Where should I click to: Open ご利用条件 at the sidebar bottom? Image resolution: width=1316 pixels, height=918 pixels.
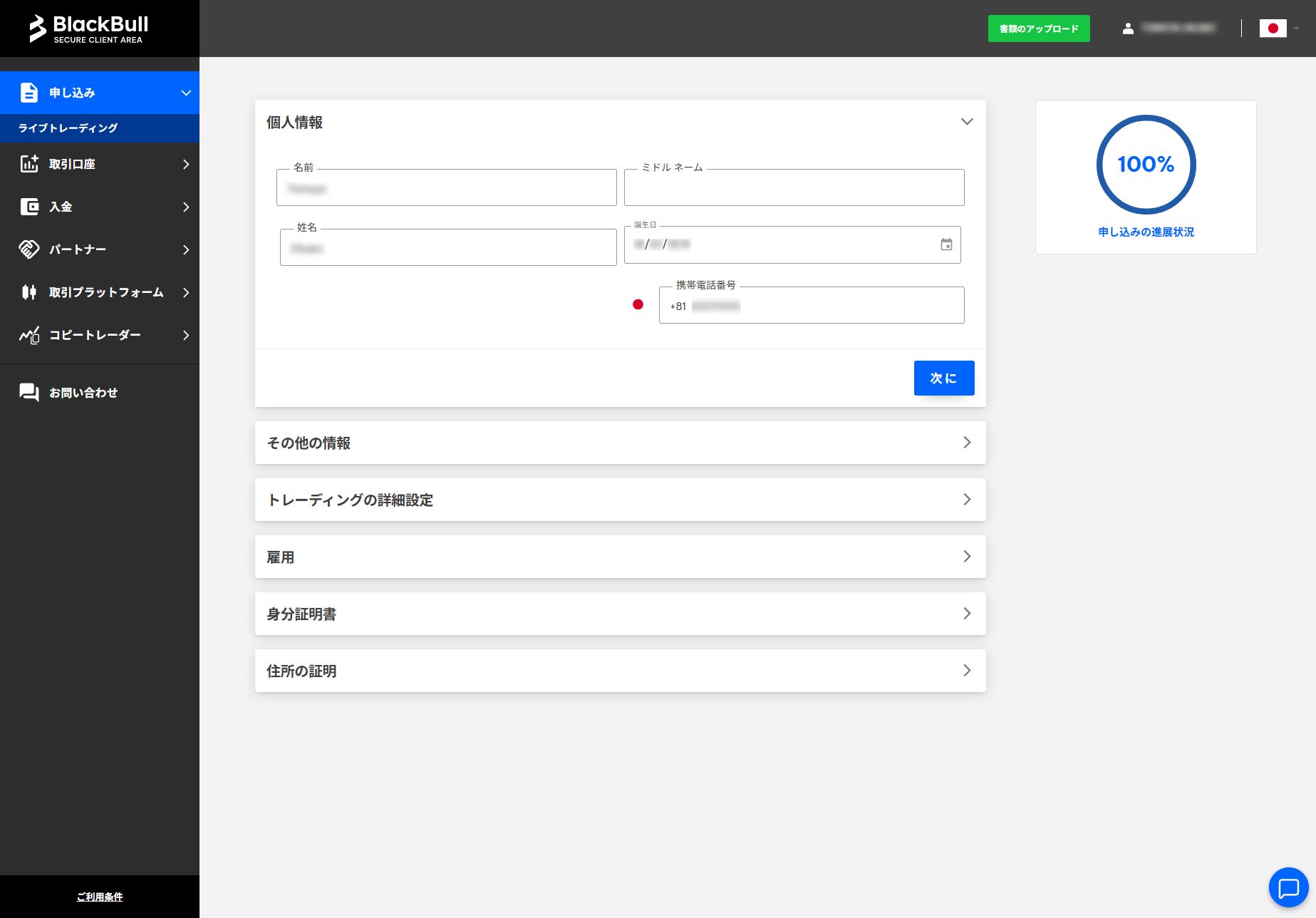pyautogui.click(x=100, y=897)
